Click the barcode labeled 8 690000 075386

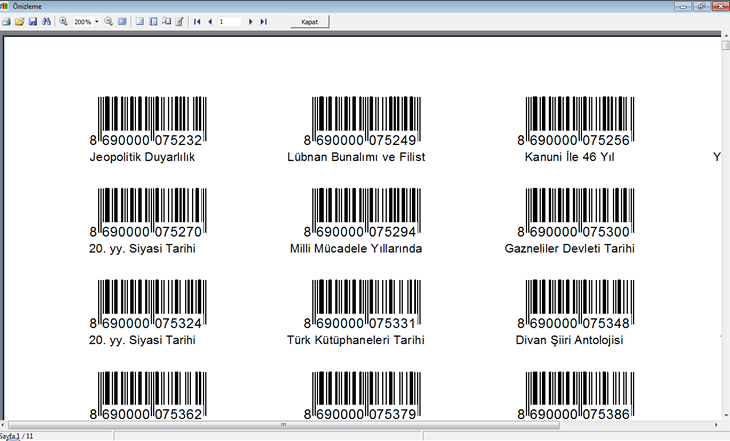575,396
